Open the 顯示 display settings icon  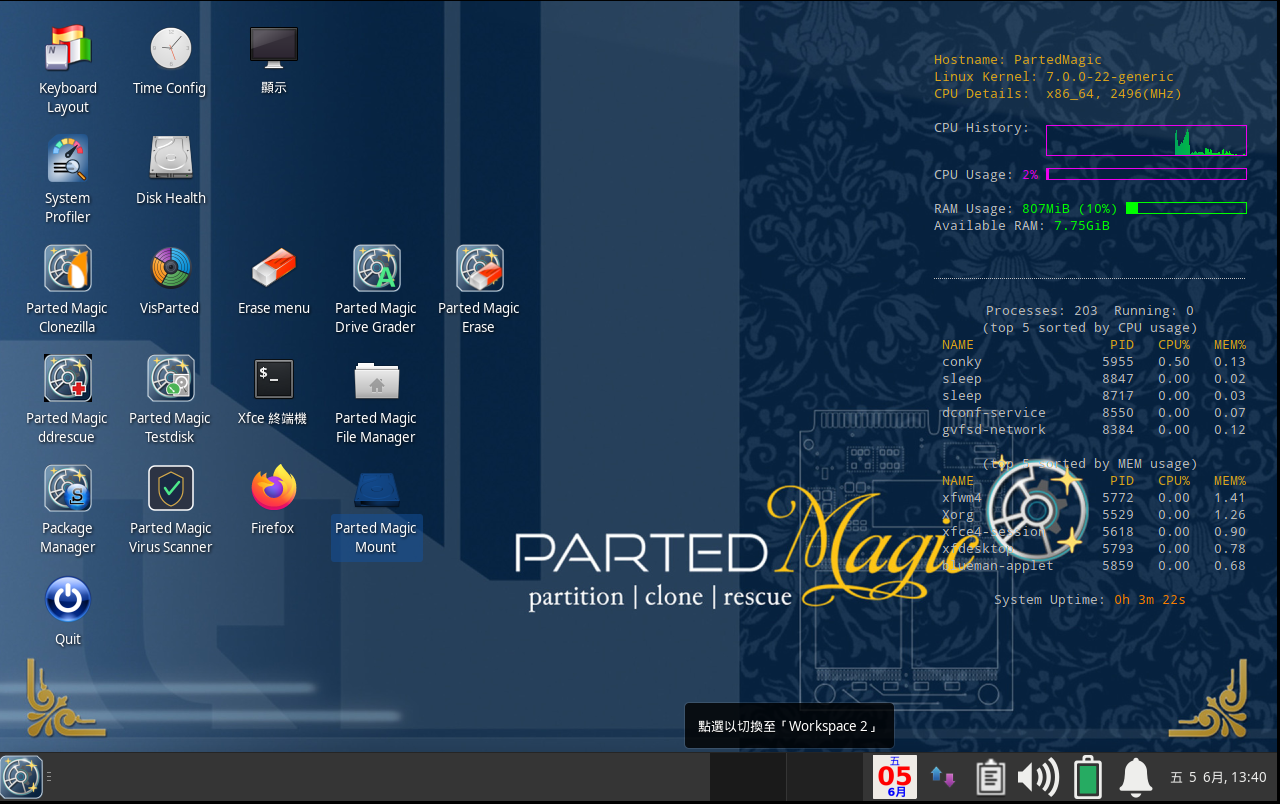(x=273, y=48)
